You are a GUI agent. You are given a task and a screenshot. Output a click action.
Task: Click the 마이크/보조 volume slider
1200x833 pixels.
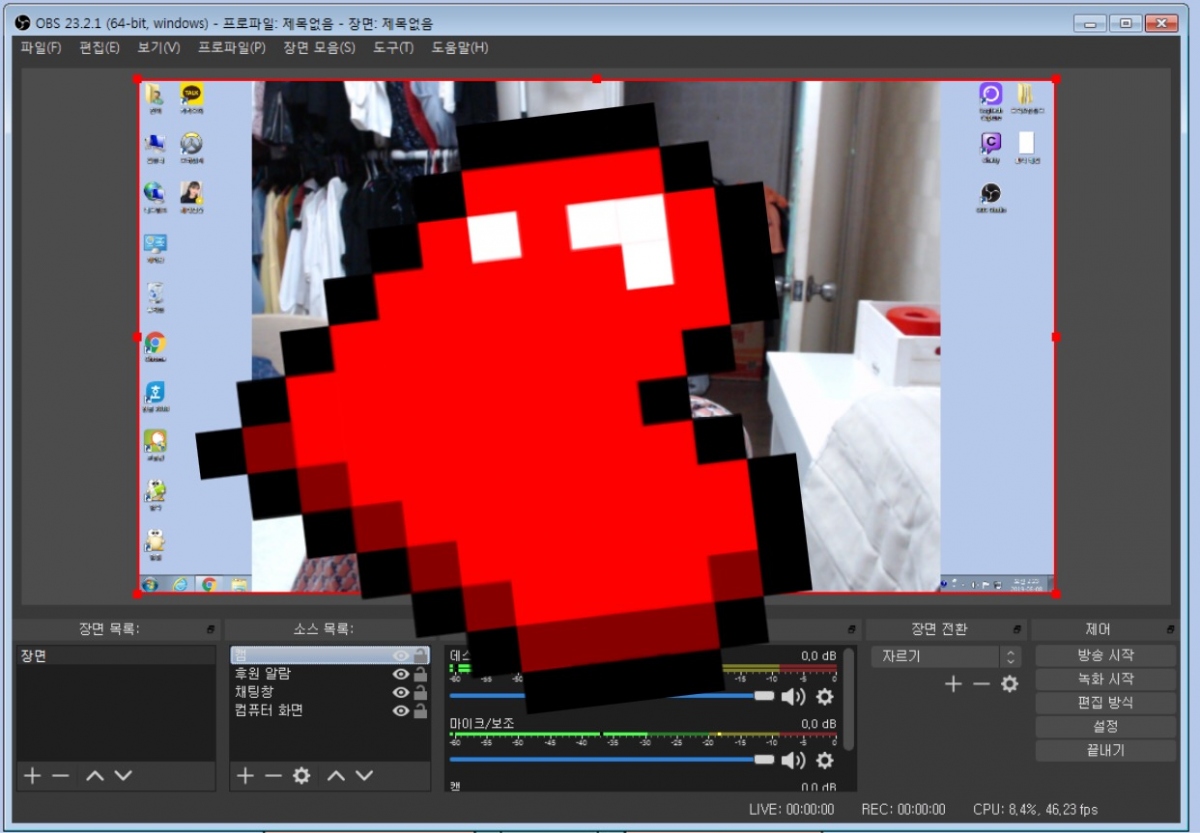[612, 760]
